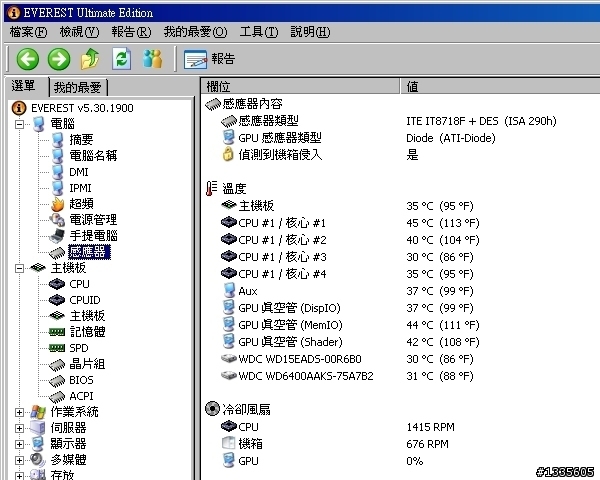Click the folder Up-level toolbar icon

click(x=90, y=59)
